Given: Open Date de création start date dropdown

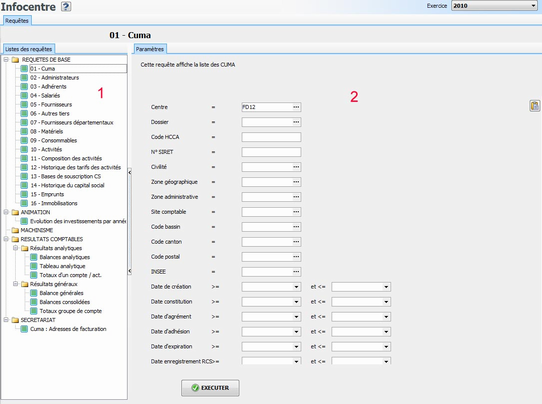Looking at the screenshot, I should pyautogui.click(x=296, y=287).
